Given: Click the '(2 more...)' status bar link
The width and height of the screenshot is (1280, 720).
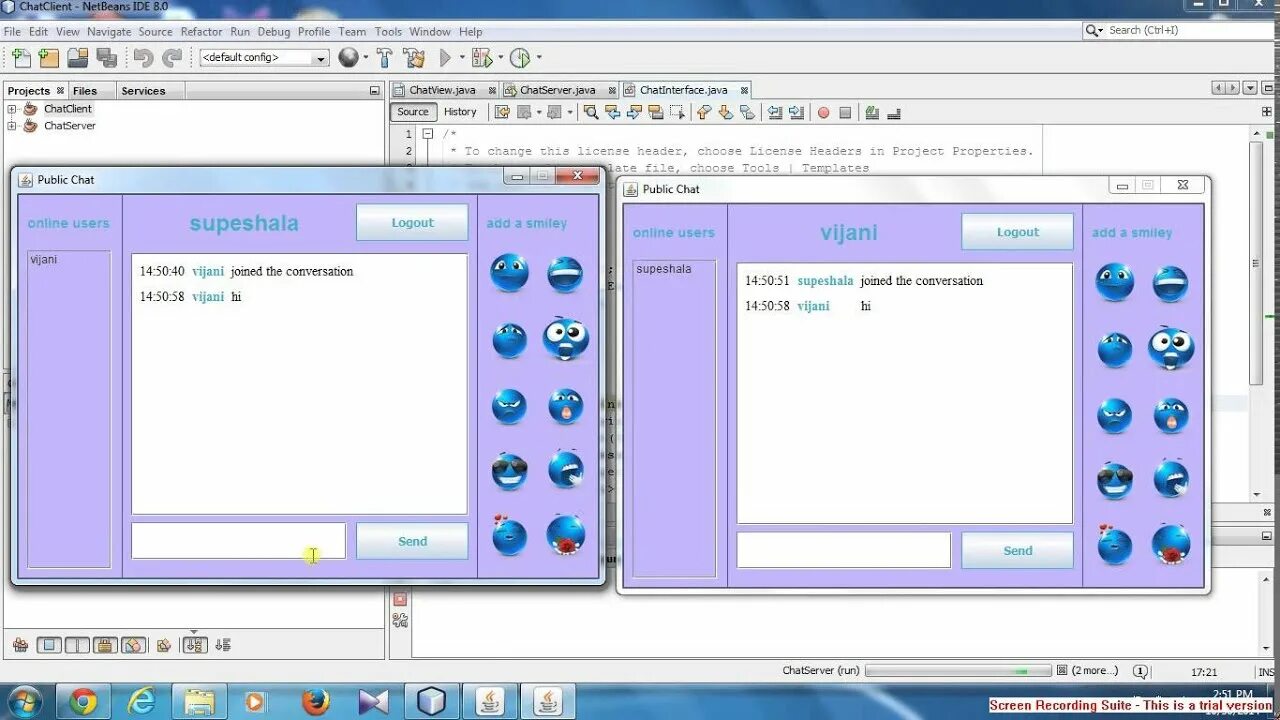Looking at the screenshot, I should pos(1094,671).
